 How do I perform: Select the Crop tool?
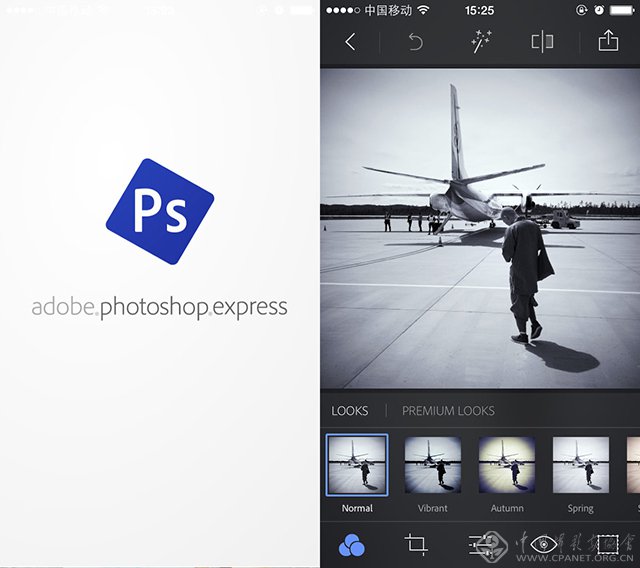[416, 544]
